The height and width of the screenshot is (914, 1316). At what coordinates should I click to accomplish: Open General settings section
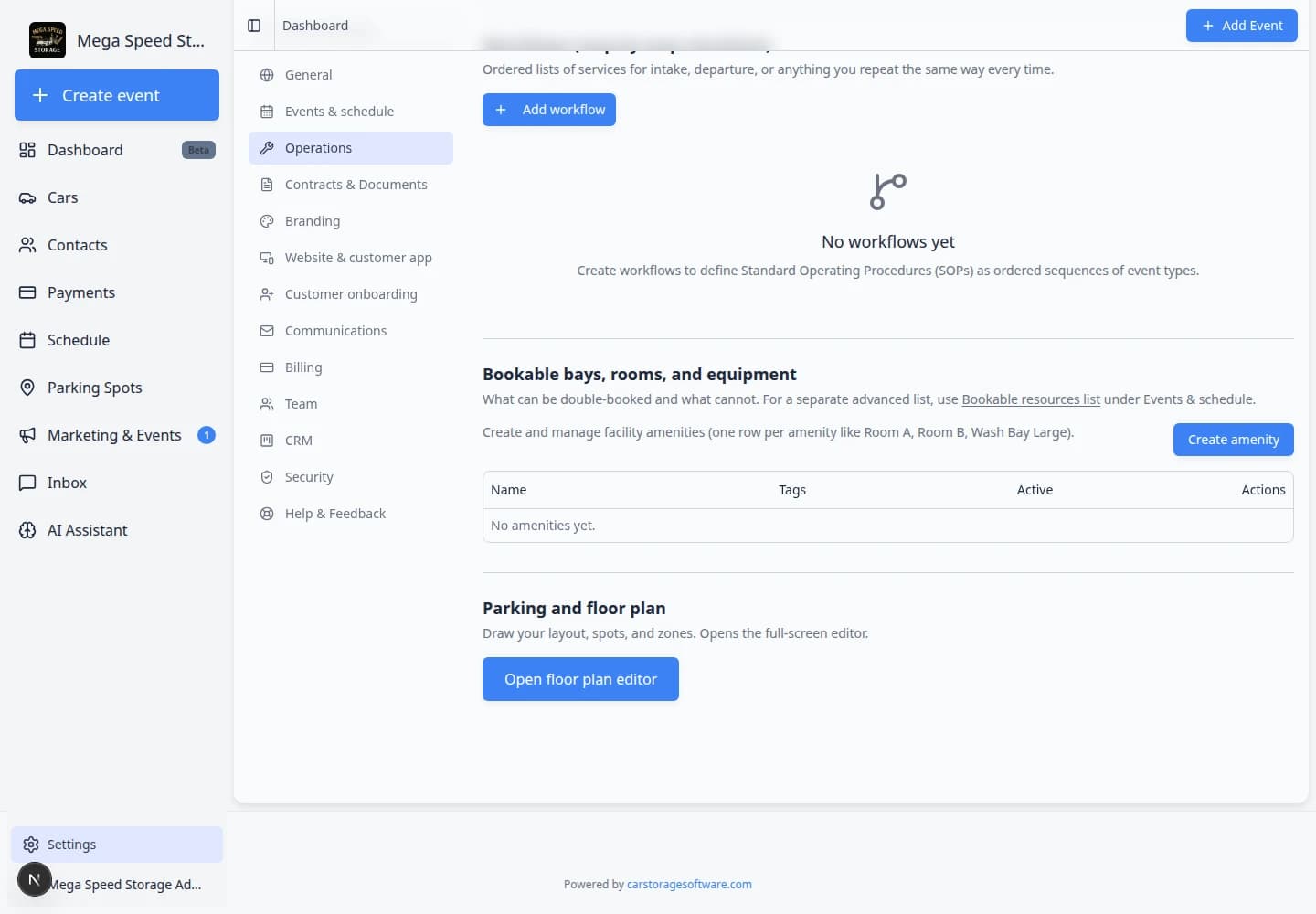point(351,75)
